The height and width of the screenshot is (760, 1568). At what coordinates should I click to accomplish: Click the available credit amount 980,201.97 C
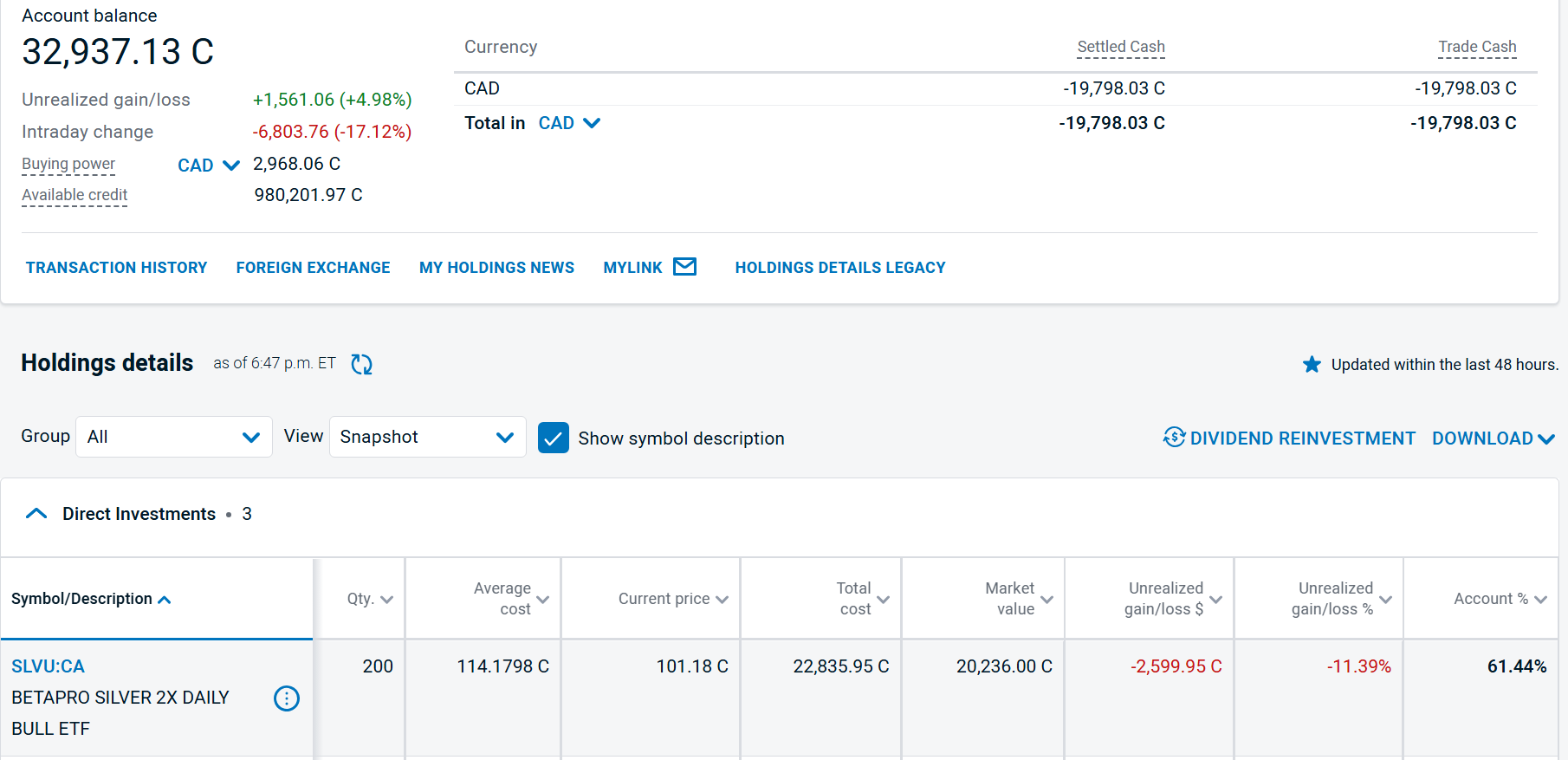pyautogui.click(x=308, y=195)
